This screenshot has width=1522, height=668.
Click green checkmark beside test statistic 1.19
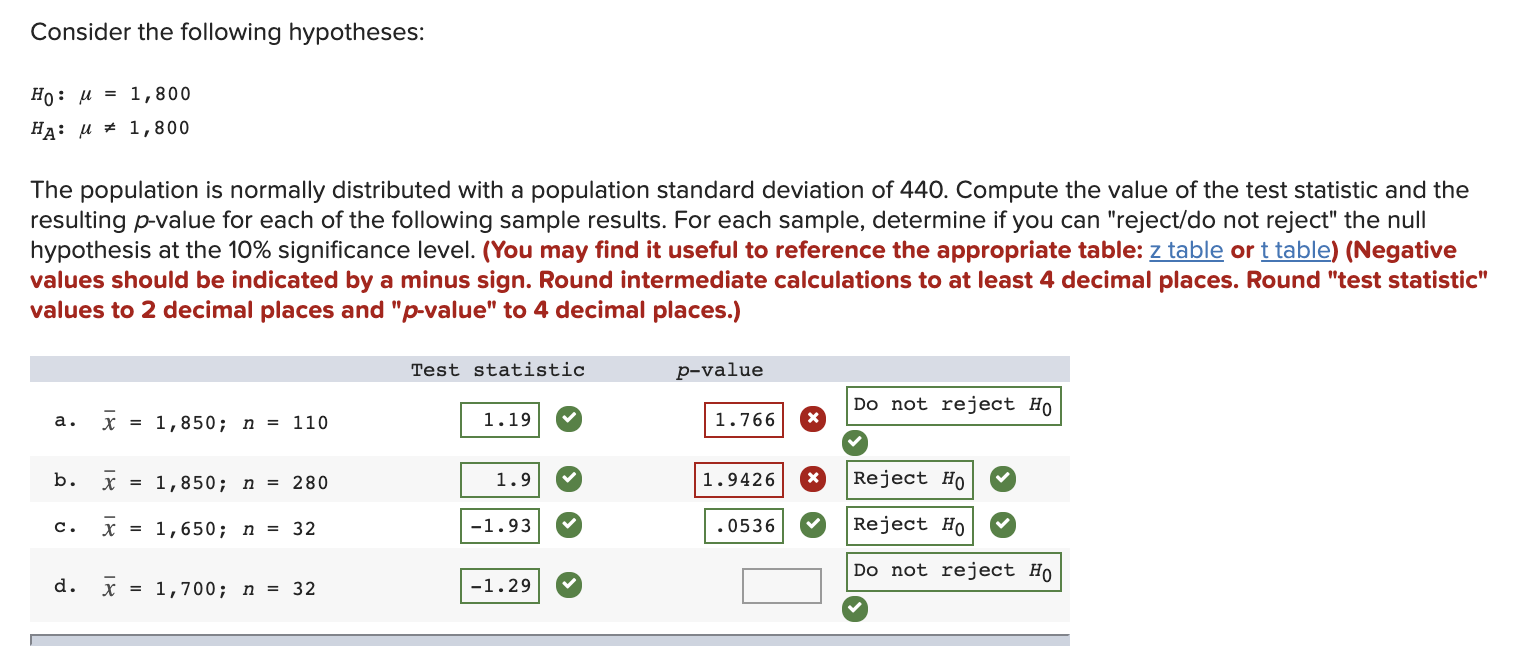coord(568,419)
